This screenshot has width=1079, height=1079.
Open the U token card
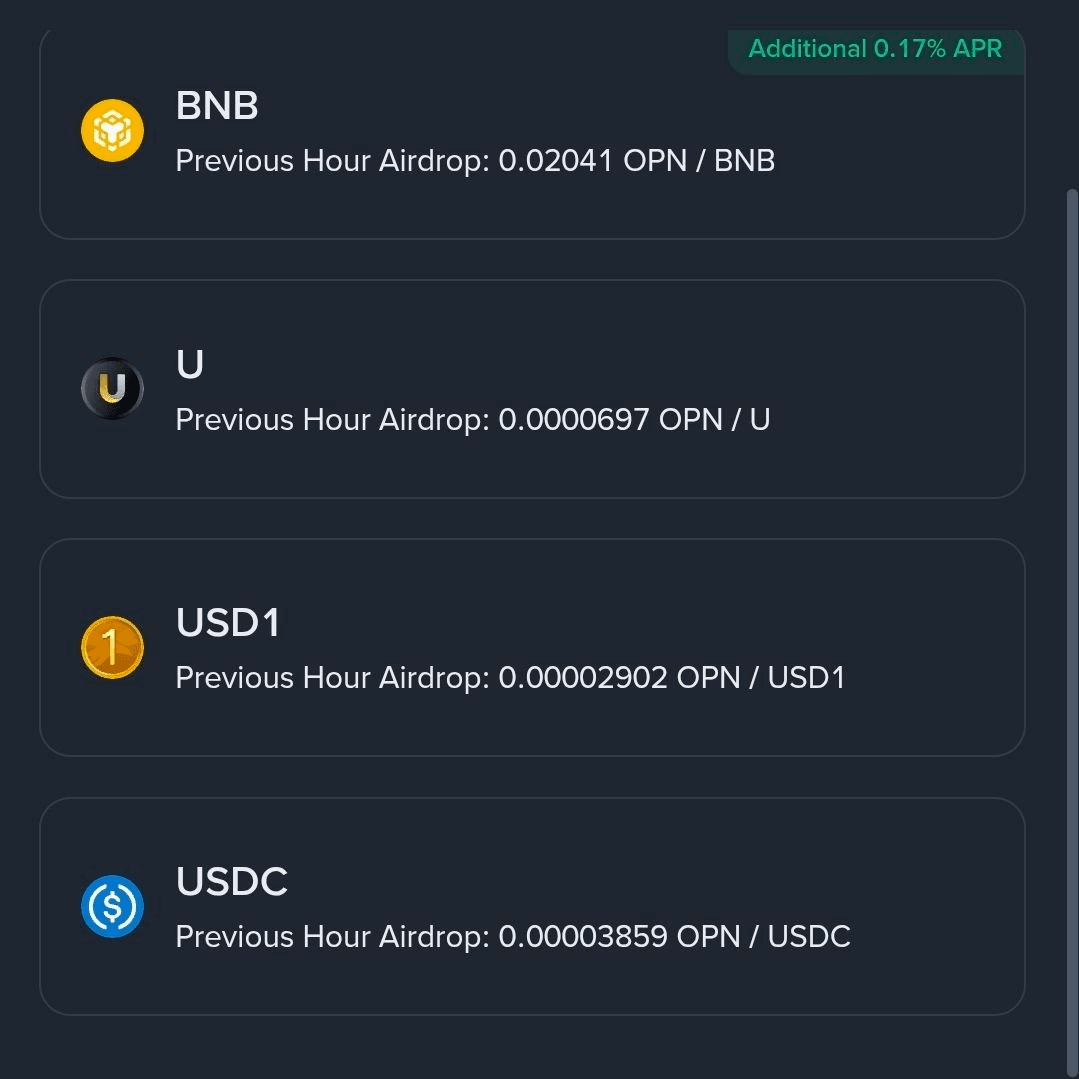click(532, 389)
